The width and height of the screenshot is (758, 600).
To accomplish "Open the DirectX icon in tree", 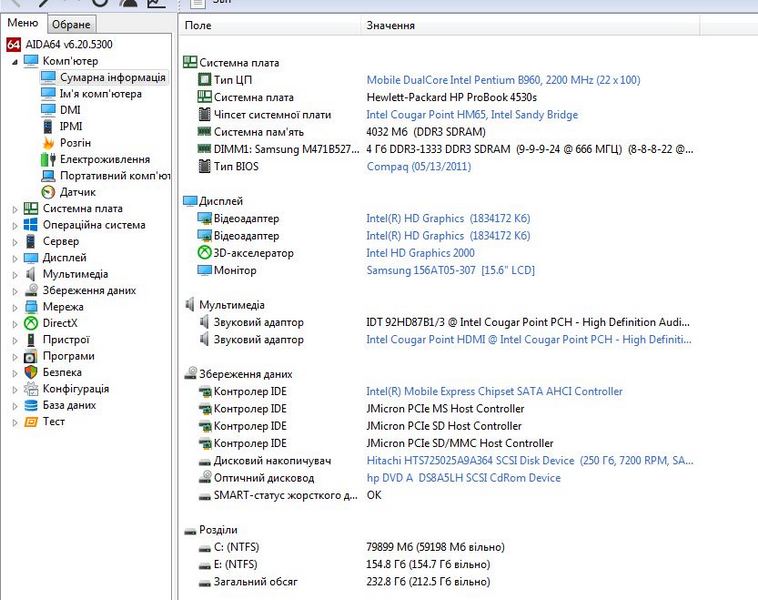I will (x=30, y=323).
